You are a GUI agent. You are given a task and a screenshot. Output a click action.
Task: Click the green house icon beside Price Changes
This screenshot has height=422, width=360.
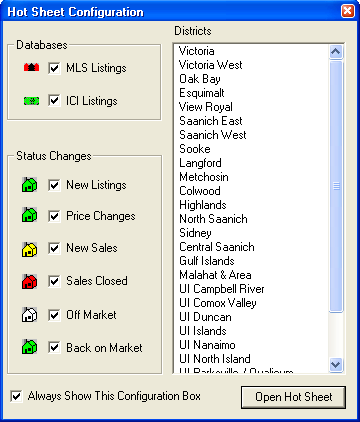29,215
